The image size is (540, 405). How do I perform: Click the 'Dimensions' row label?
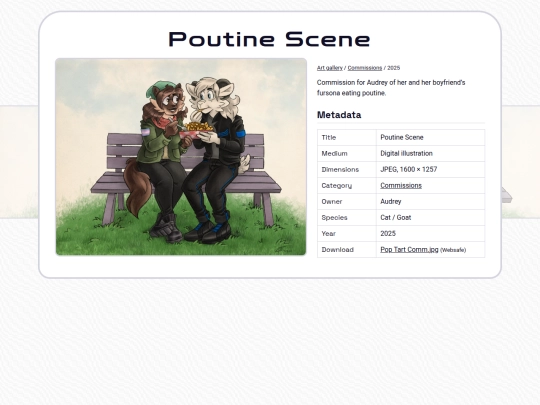click(x=340, y=169)
